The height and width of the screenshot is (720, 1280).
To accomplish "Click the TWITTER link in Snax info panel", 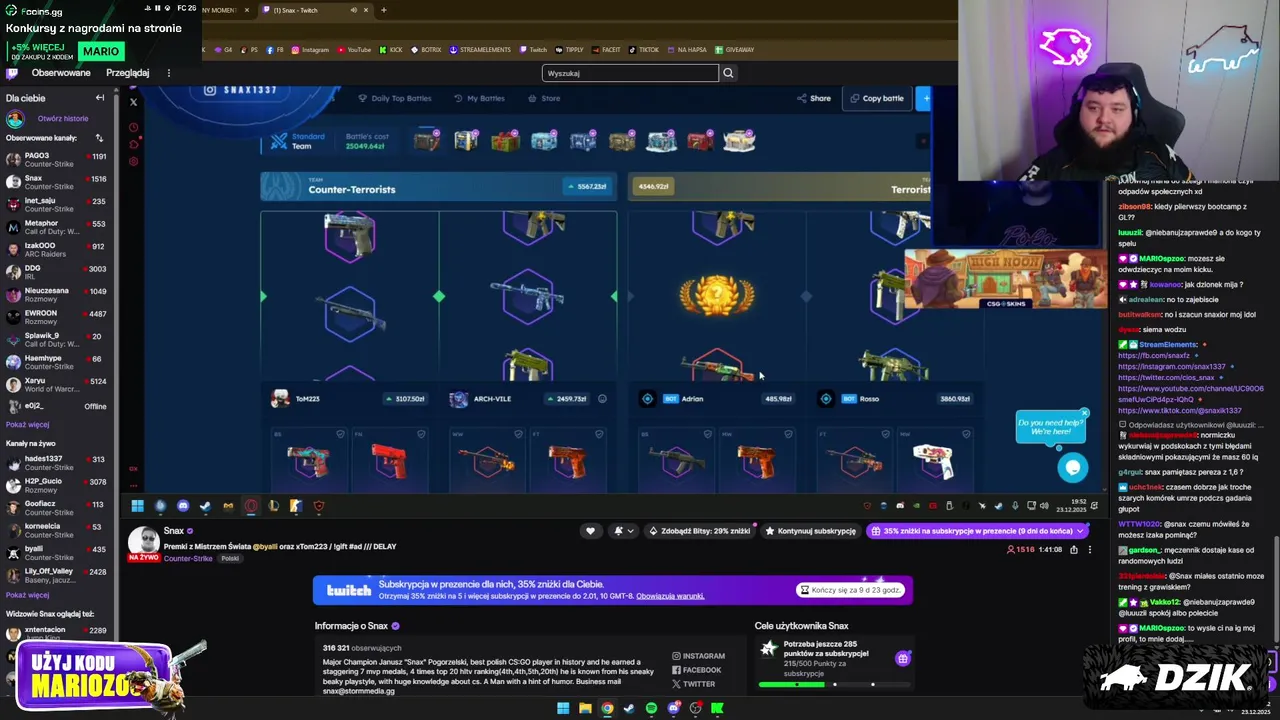I will point(693,684).
